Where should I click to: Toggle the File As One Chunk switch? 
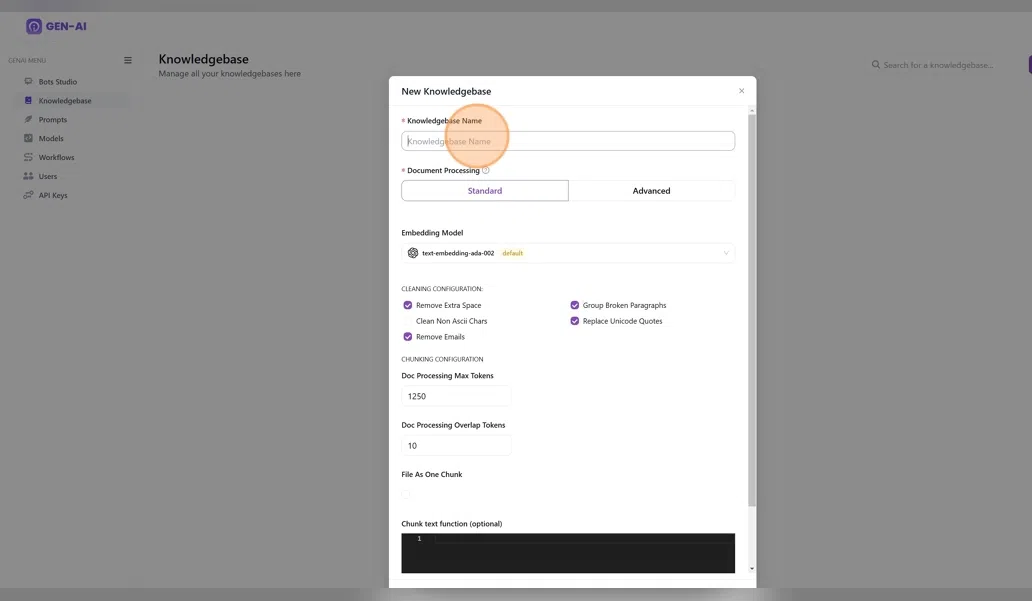point(408,493)
